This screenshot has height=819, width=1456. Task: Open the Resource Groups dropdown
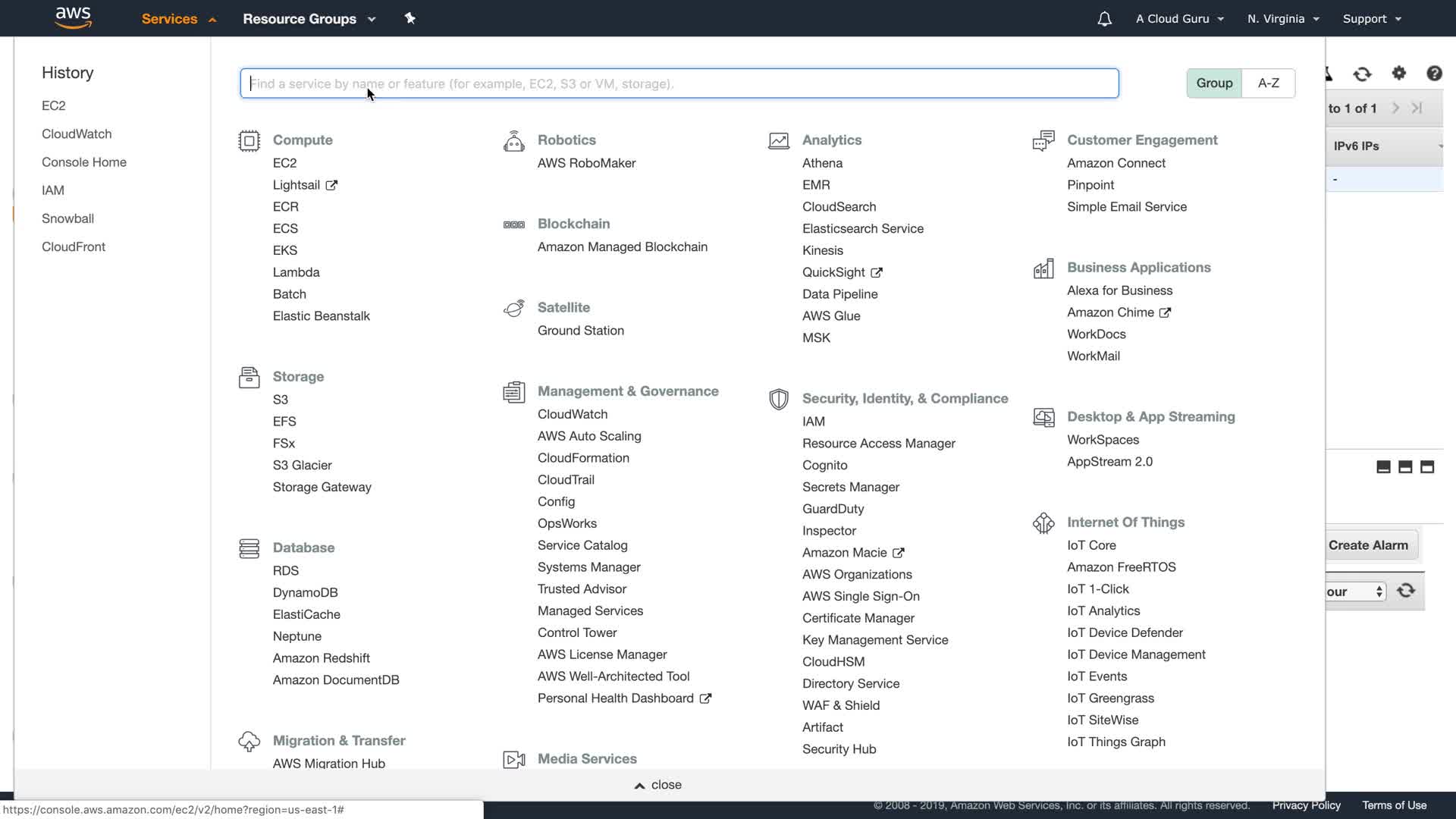[309, 19]
